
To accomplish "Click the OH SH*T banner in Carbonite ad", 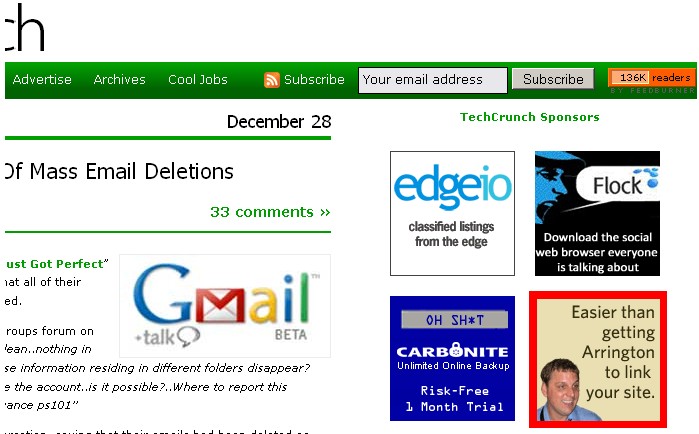I will 454,320.
